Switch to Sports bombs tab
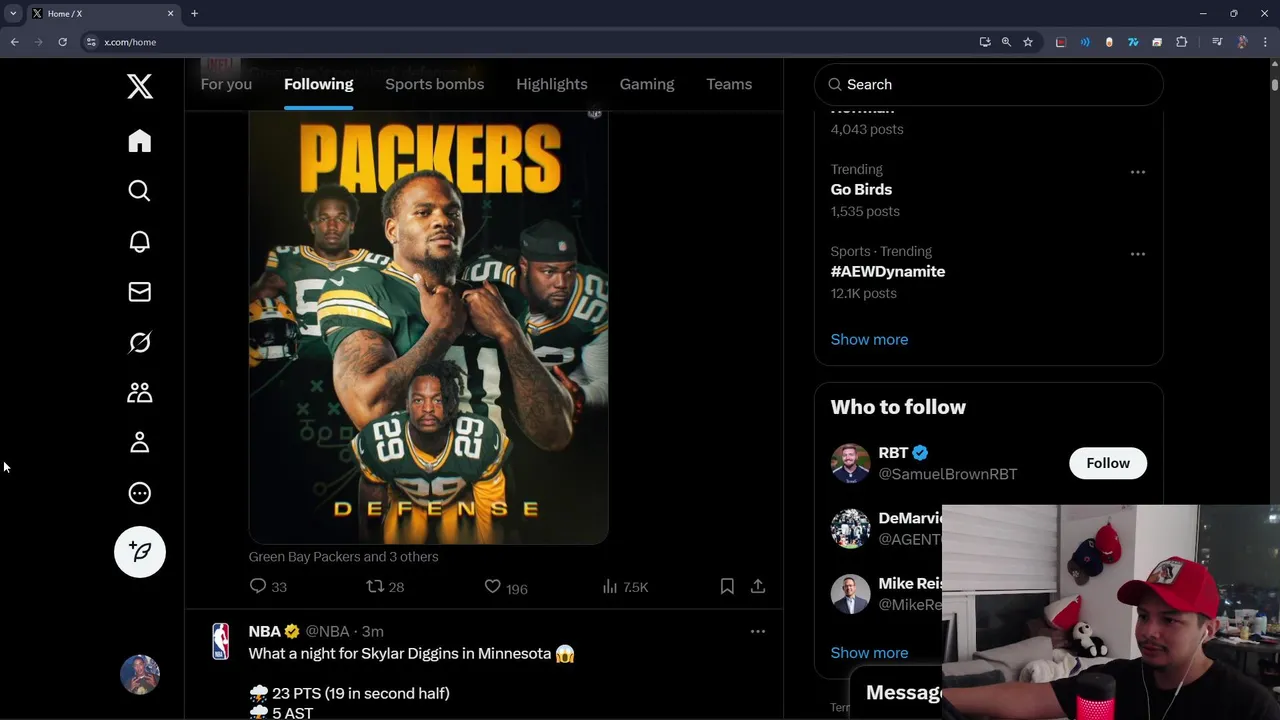Image resolution: width=1280 pixels, height=720 pixels. 434,84
